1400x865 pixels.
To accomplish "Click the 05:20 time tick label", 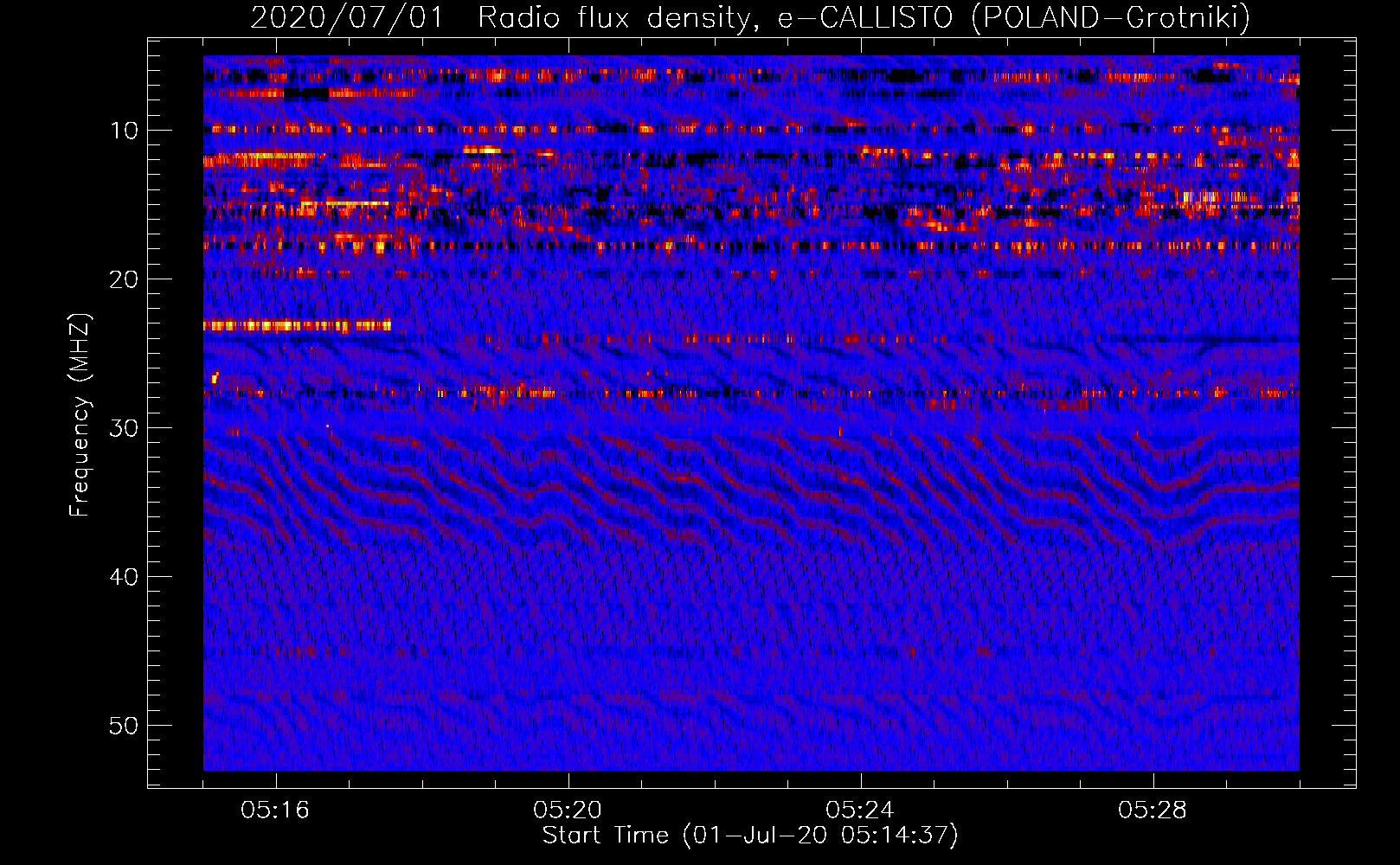I will [568, 811].
